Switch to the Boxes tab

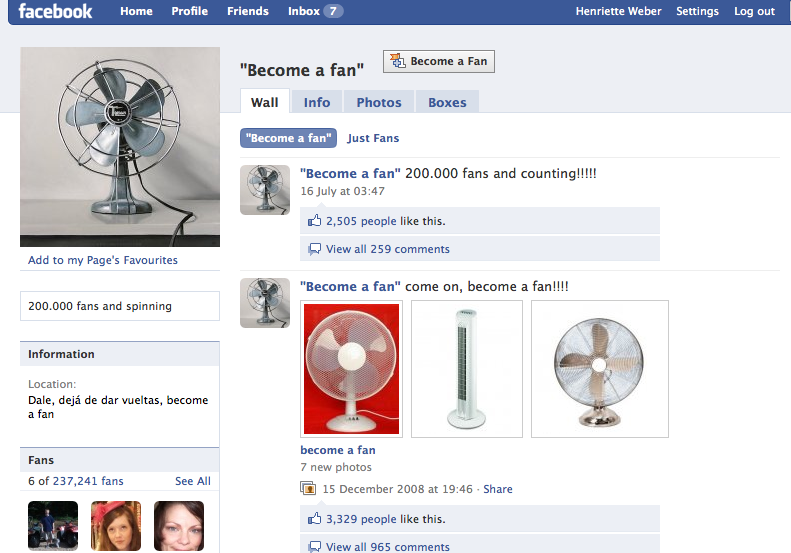click(x=447, y=102)
